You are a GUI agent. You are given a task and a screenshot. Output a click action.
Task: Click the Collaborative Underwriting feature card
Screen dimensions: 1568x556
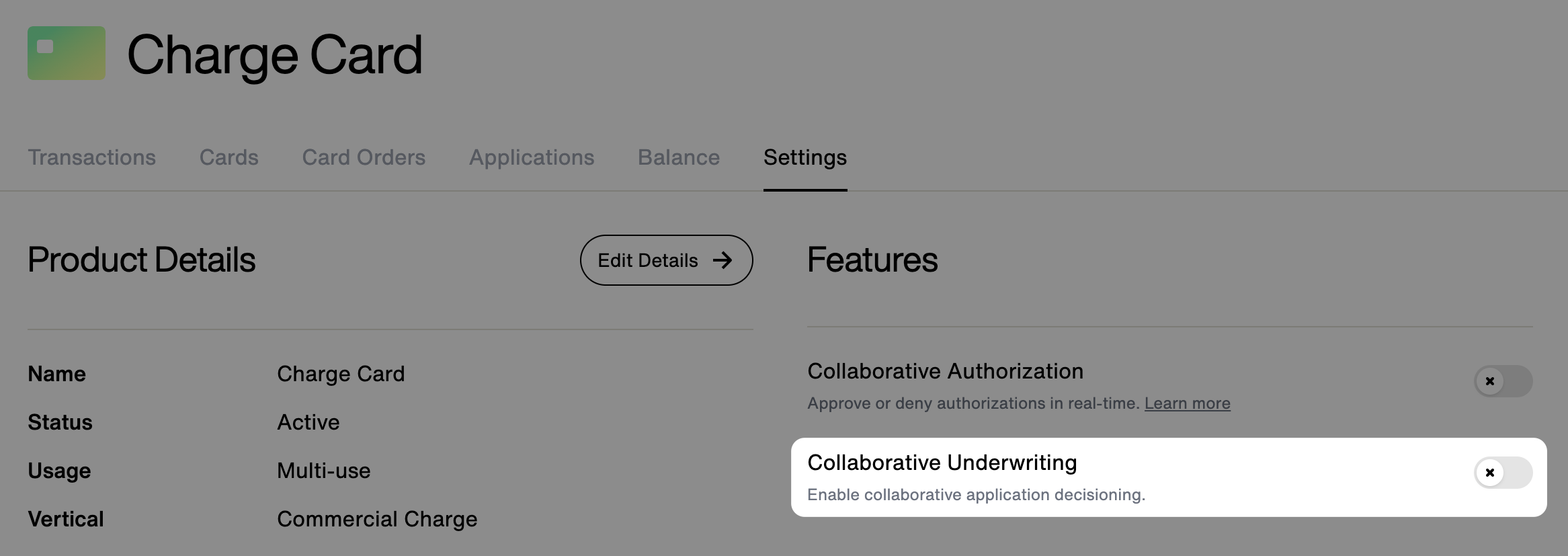[1143, 476]
